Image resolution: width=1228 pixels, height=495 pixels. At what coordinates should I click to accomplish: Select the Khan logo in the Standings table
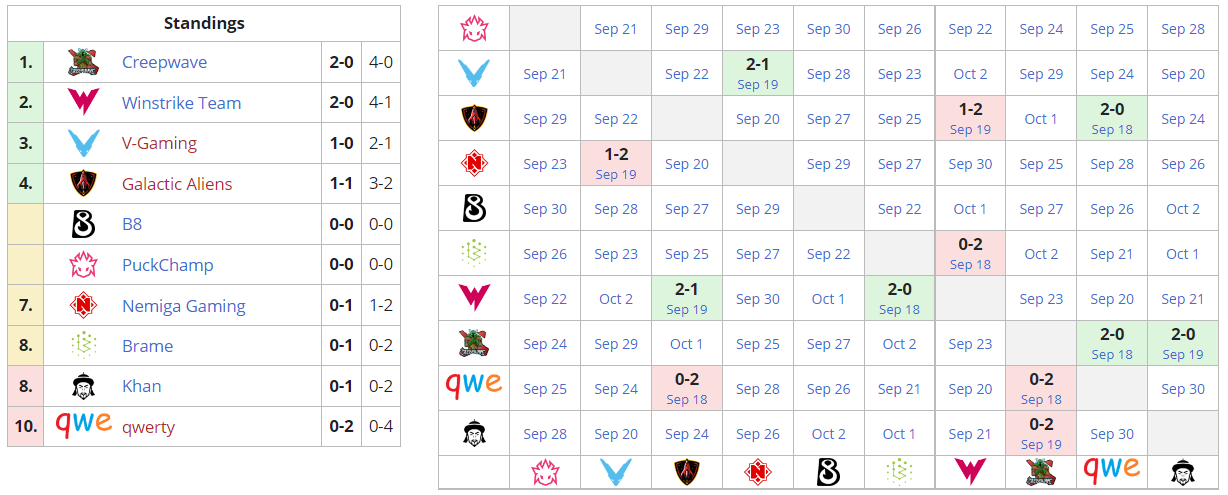82,386
